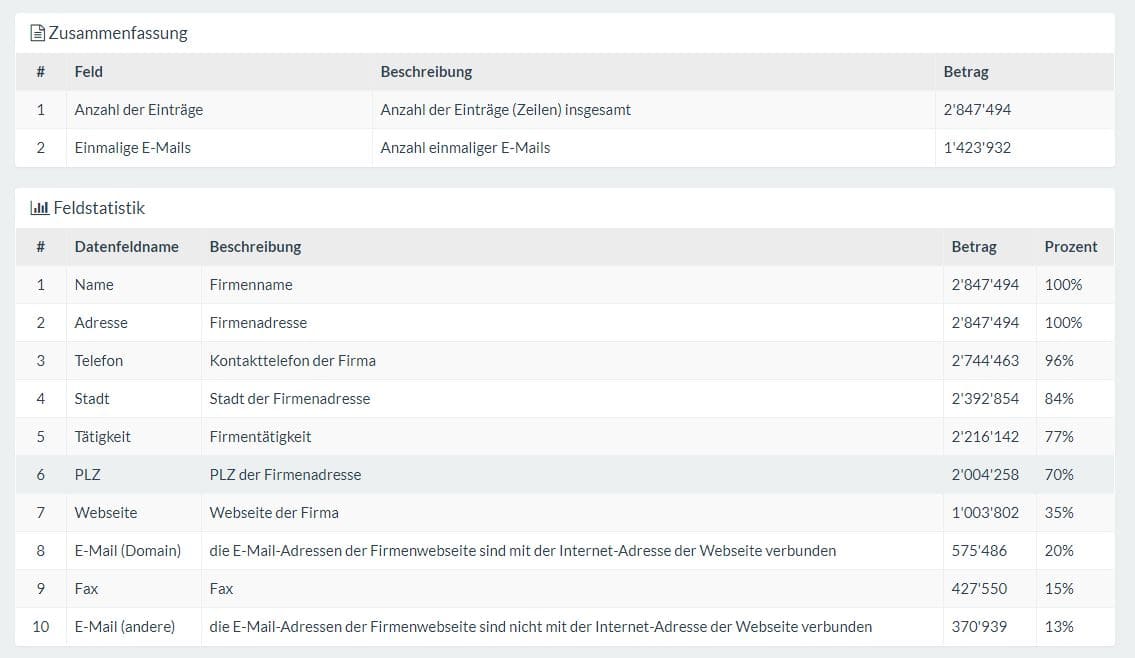Click the document icon beside Zusammenfassung
Image resolution: width=1135 pixels, height=658 pixels.
click(x=38, y=33)
